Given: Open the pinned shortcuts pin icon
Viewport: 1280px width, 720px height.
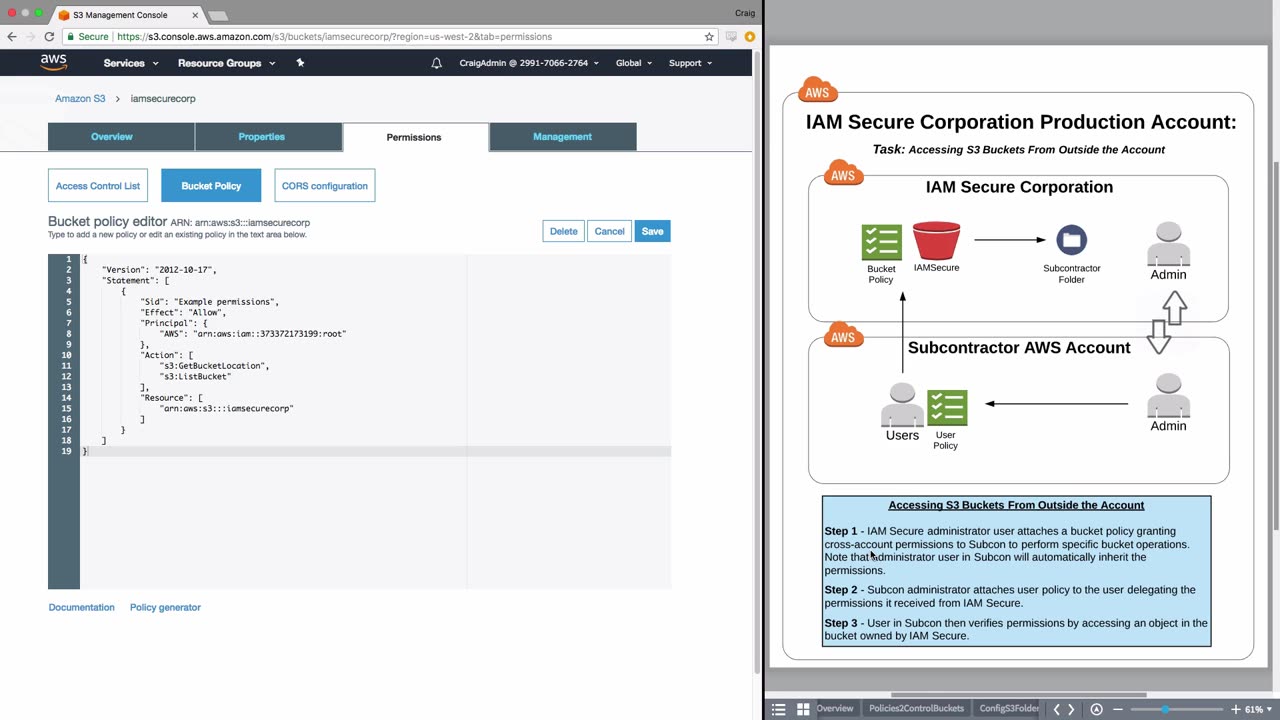Looking at the screenshot, I should pos(300,63).
